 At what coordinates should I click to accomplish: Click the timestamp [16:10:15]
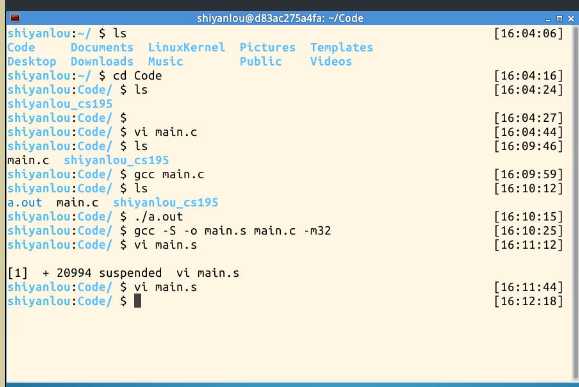[528, 216]
